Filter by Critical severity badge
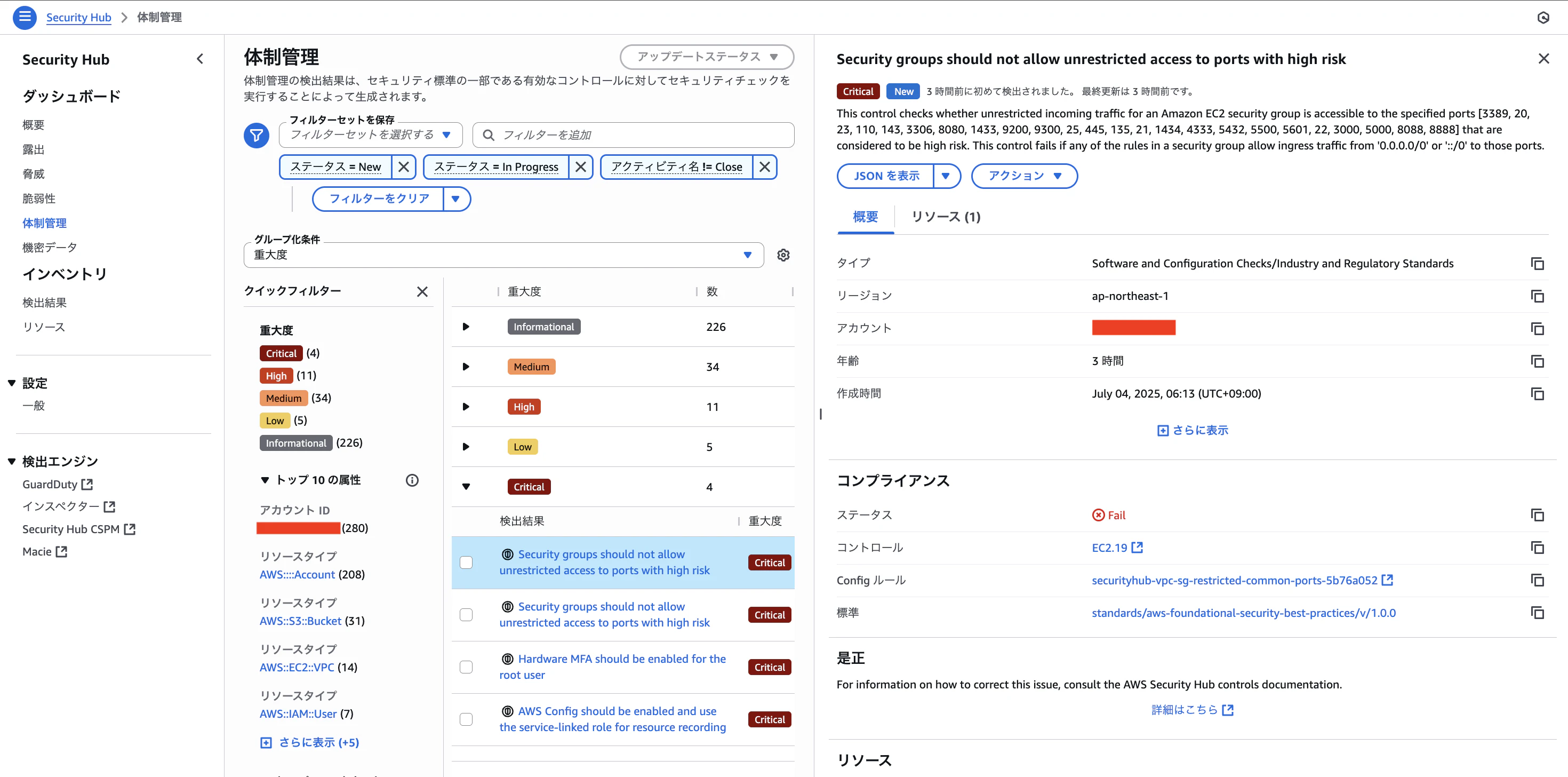 [281, 353]
